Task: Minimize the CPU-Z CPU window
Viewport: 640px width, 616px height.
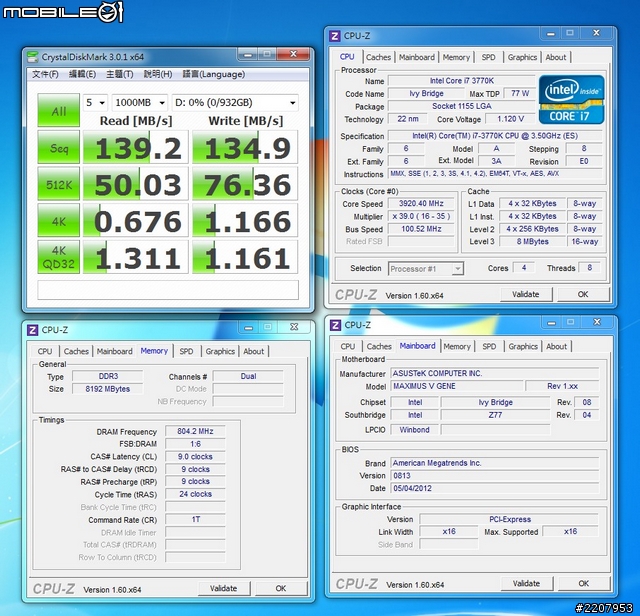Action: coord(551,33)
